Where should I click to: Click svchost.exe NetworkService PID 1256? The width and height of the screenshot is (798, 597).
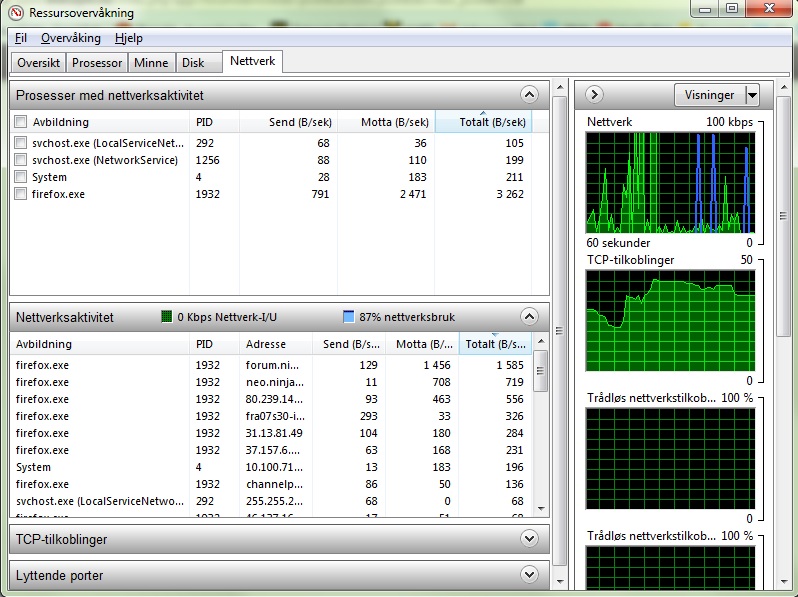[x=208, y=160]
